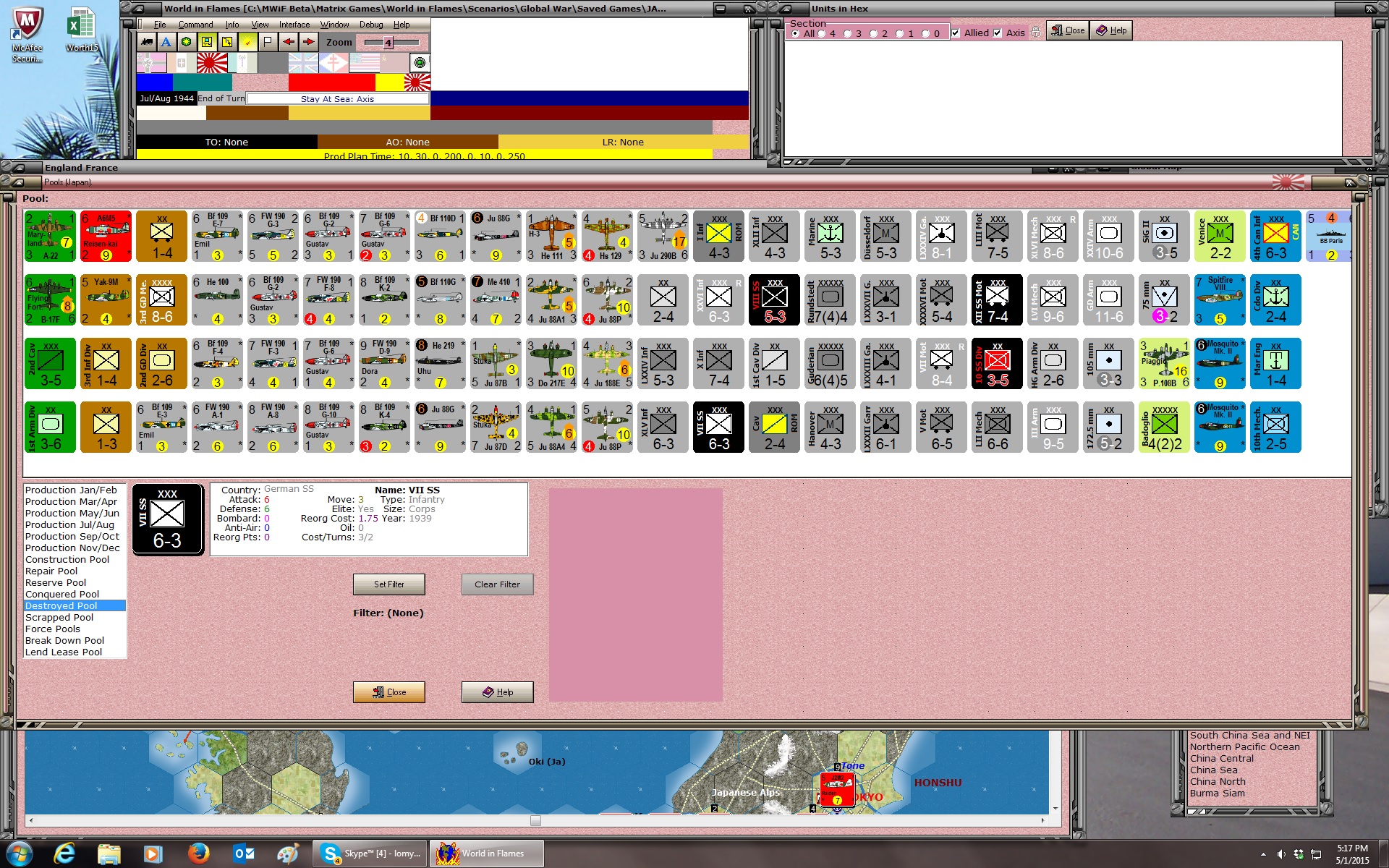Image resolution: width=1389 pixels, height=868 pixels.
Task: Click the red right arrow toolbar button
Action: pyautogui.click(x=309, y=42)
